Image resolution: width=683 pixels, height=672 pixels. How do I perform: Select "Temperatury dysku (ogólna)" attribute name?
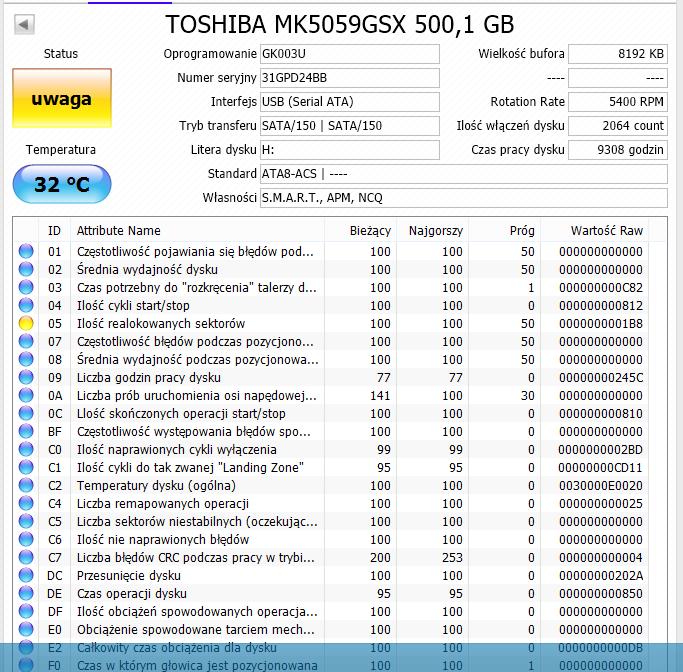[x=156, y=486]
